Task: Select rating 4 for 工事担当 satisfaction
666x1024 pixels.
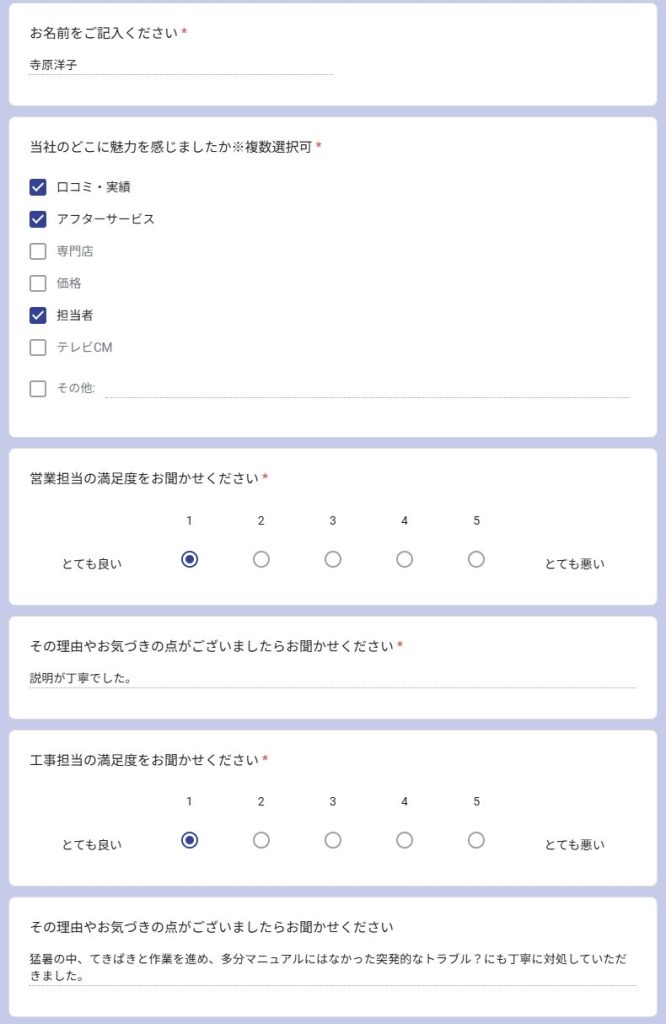Action: (x=405, y=840)
